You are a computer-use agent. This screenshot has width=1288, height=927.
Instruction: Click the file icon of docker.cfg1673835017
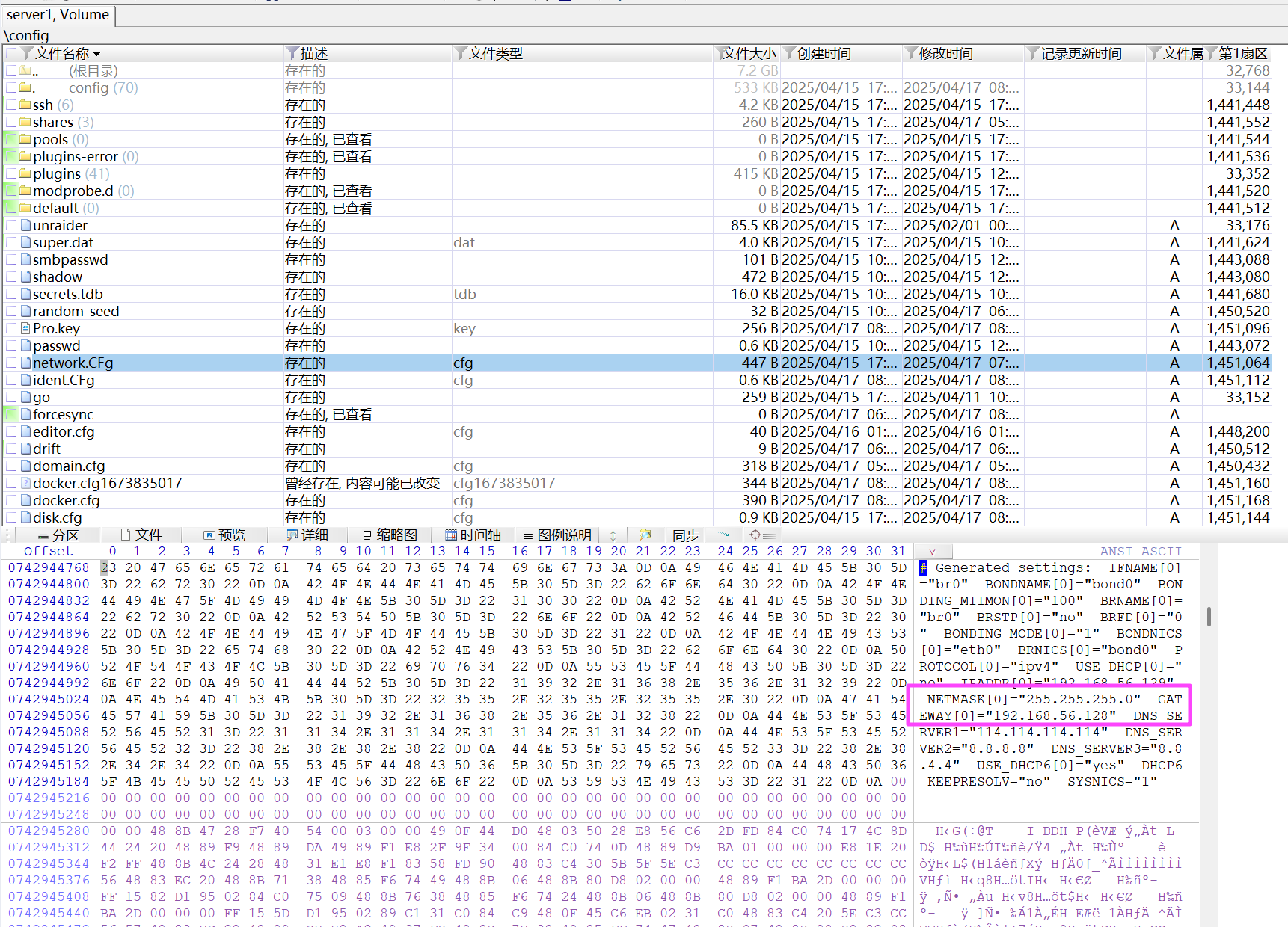(26, 483)
